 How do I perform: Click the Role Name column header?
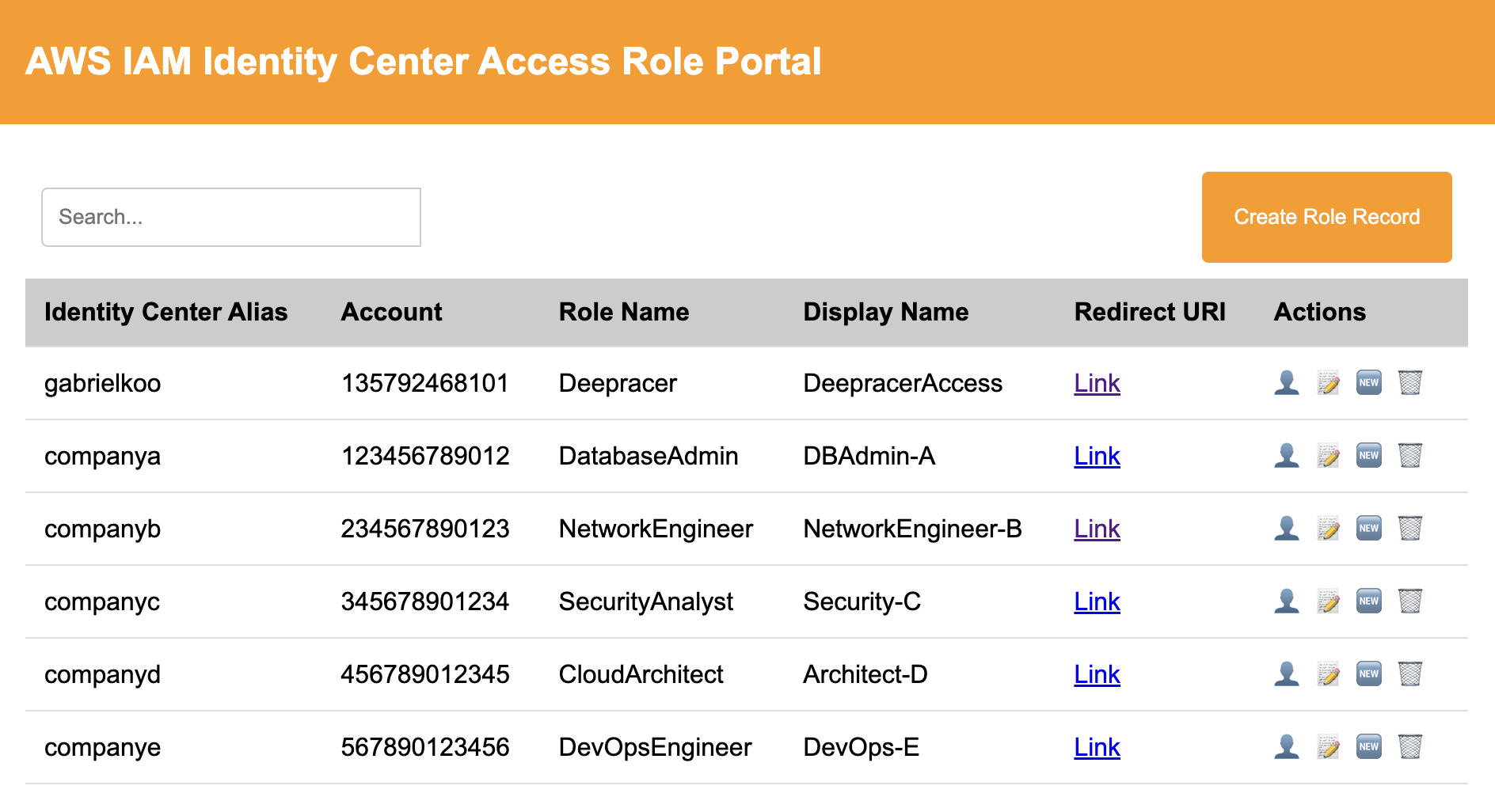[x=623, y=312]
